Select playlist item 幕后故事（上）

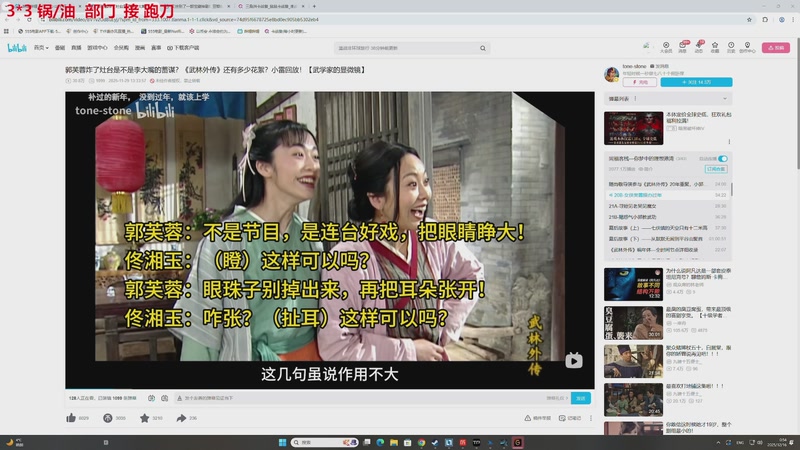pyautogui.click(x=667, y=228)
